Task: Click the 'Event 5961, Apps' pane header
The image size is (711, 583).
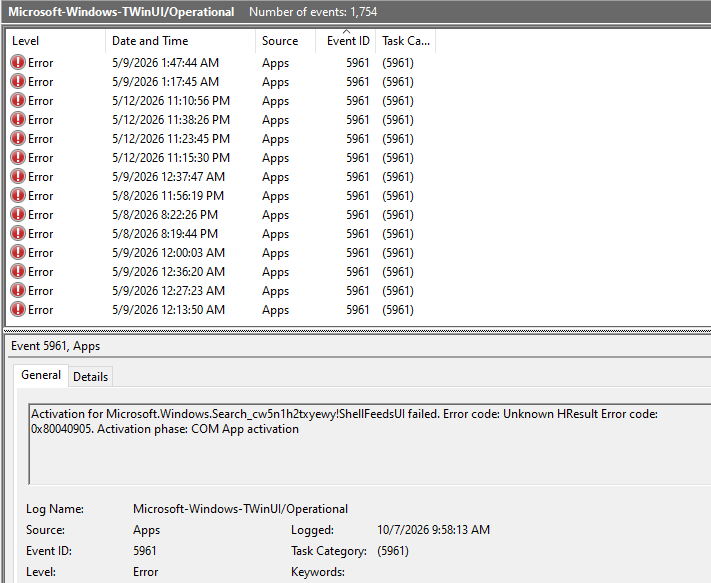Action: [x=55, y=346]
